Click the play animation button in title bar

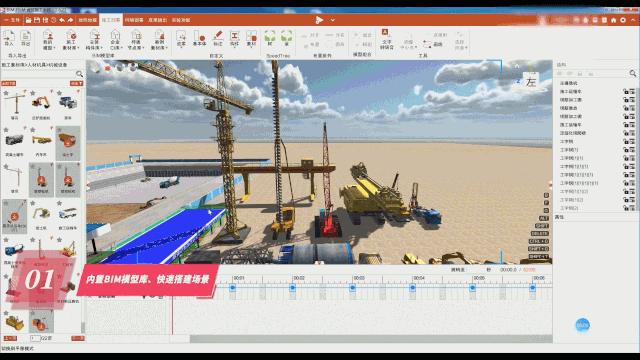tap(319, 20)
